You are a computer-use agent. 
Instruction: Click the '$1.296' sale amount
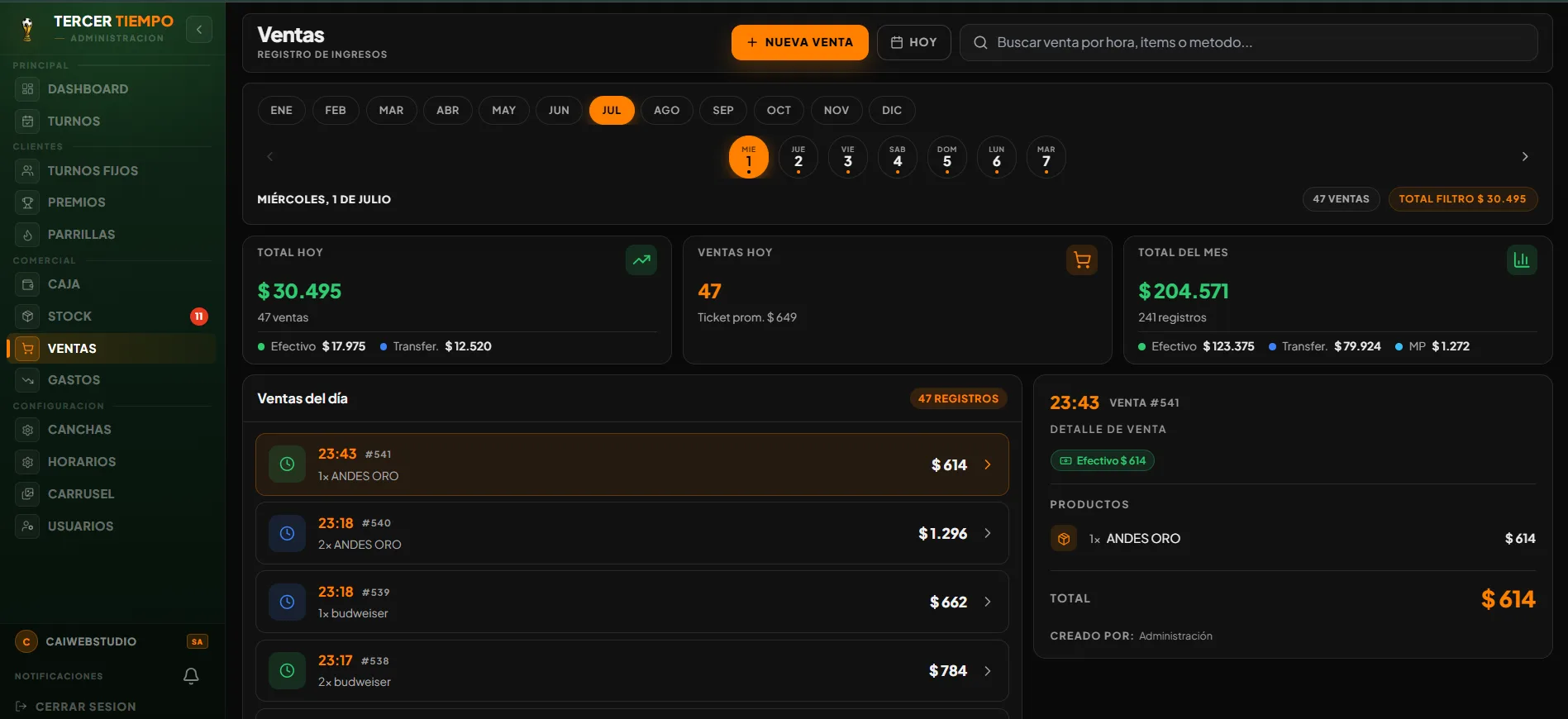[942, 533]
